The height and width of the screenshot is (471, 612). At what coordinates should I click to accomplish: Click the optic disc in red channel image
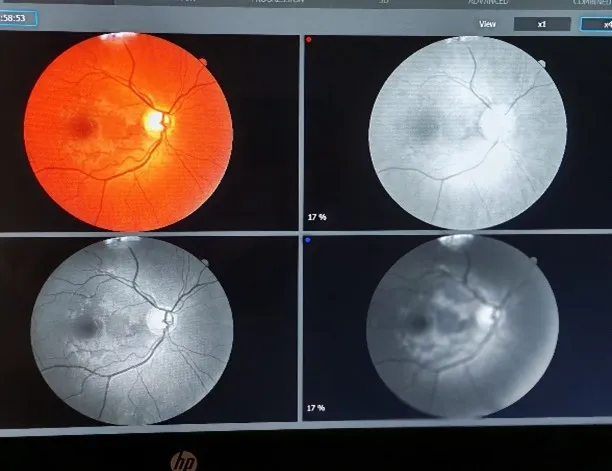pos(492,124)
